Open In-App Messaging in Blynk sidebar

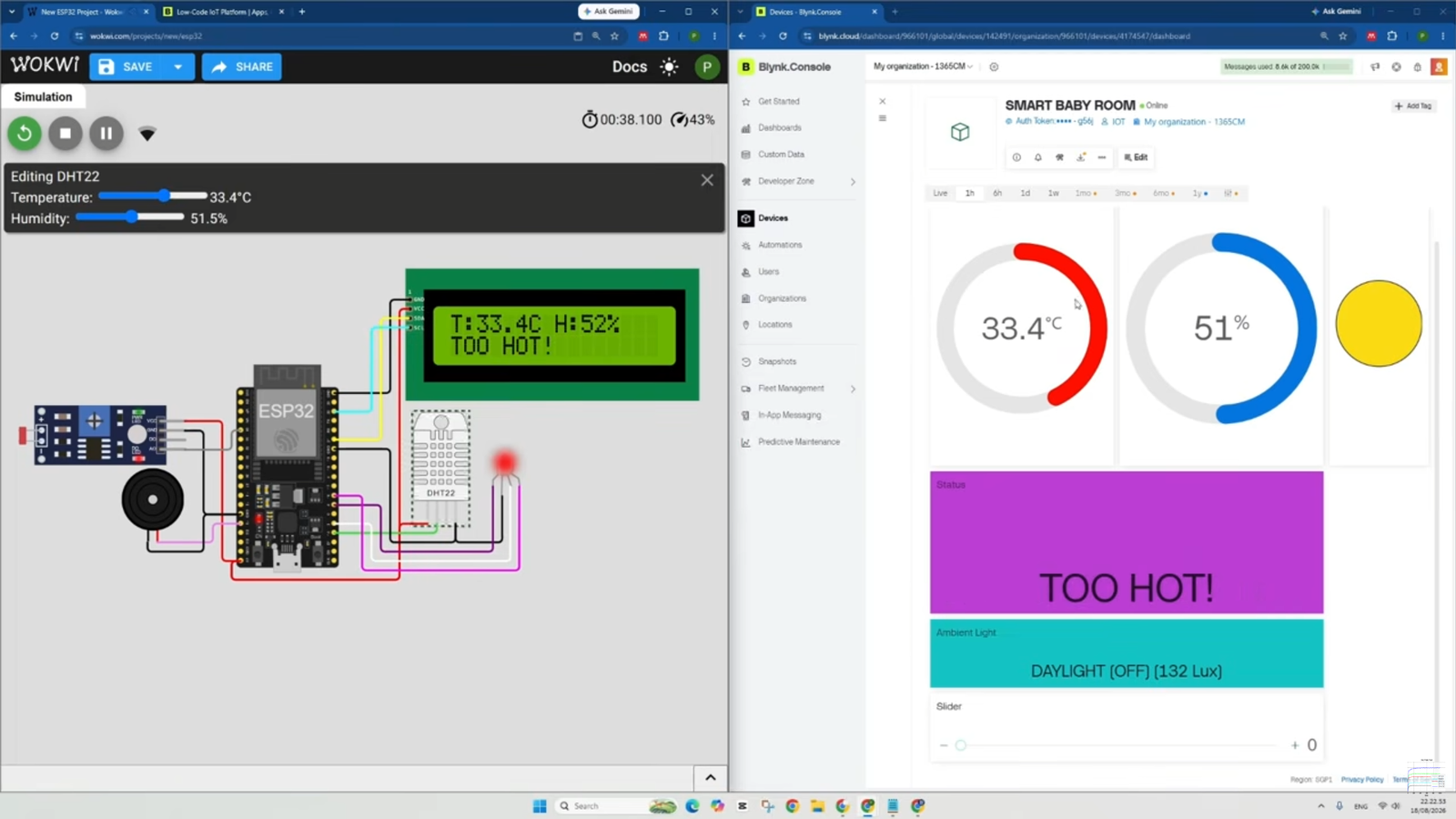click(x=789, y=415)
